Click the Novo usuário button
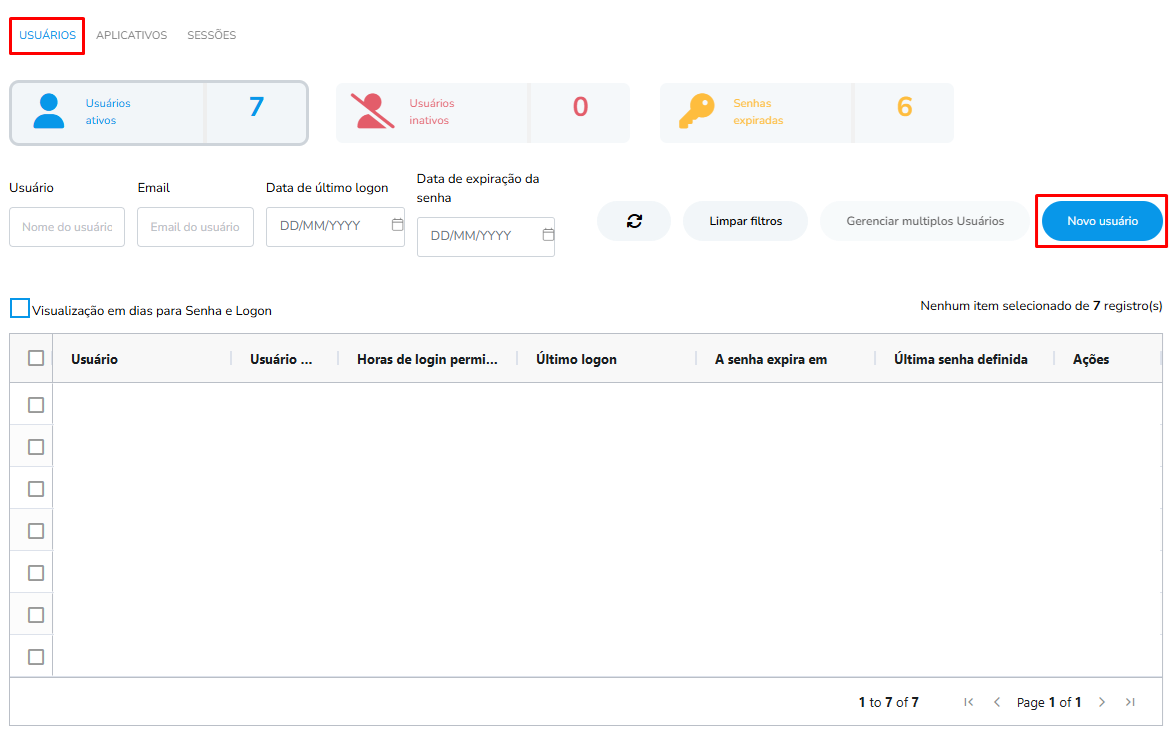1174x741 pixels. 1102,221
